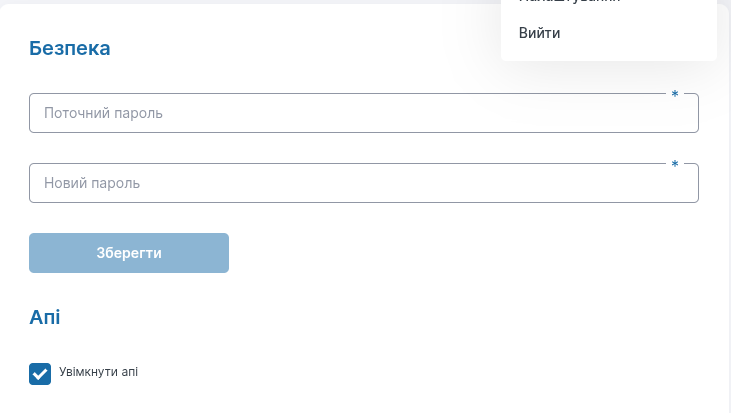Click the 'Поточний пароль' placeholder text

pos(103,114)
